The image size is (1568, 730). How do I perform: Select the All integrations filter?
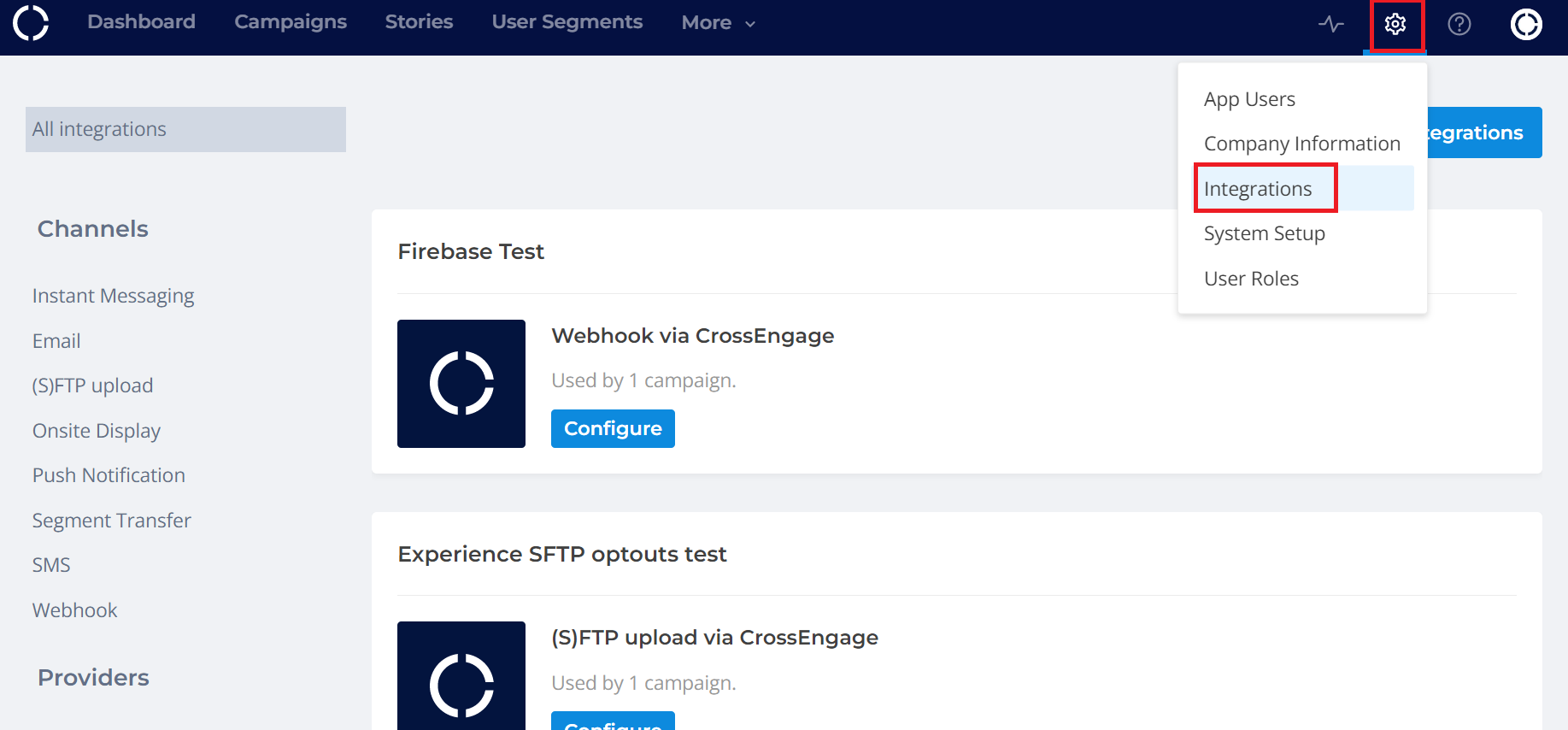185,129
